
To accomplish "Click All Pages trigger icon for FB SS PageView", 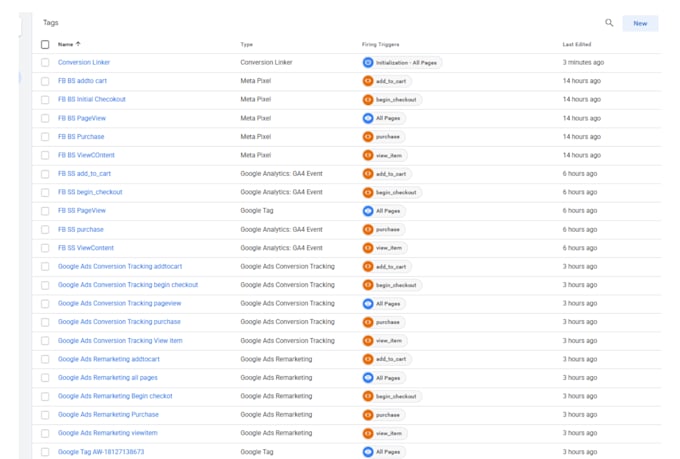I will (x=368, y=211).
